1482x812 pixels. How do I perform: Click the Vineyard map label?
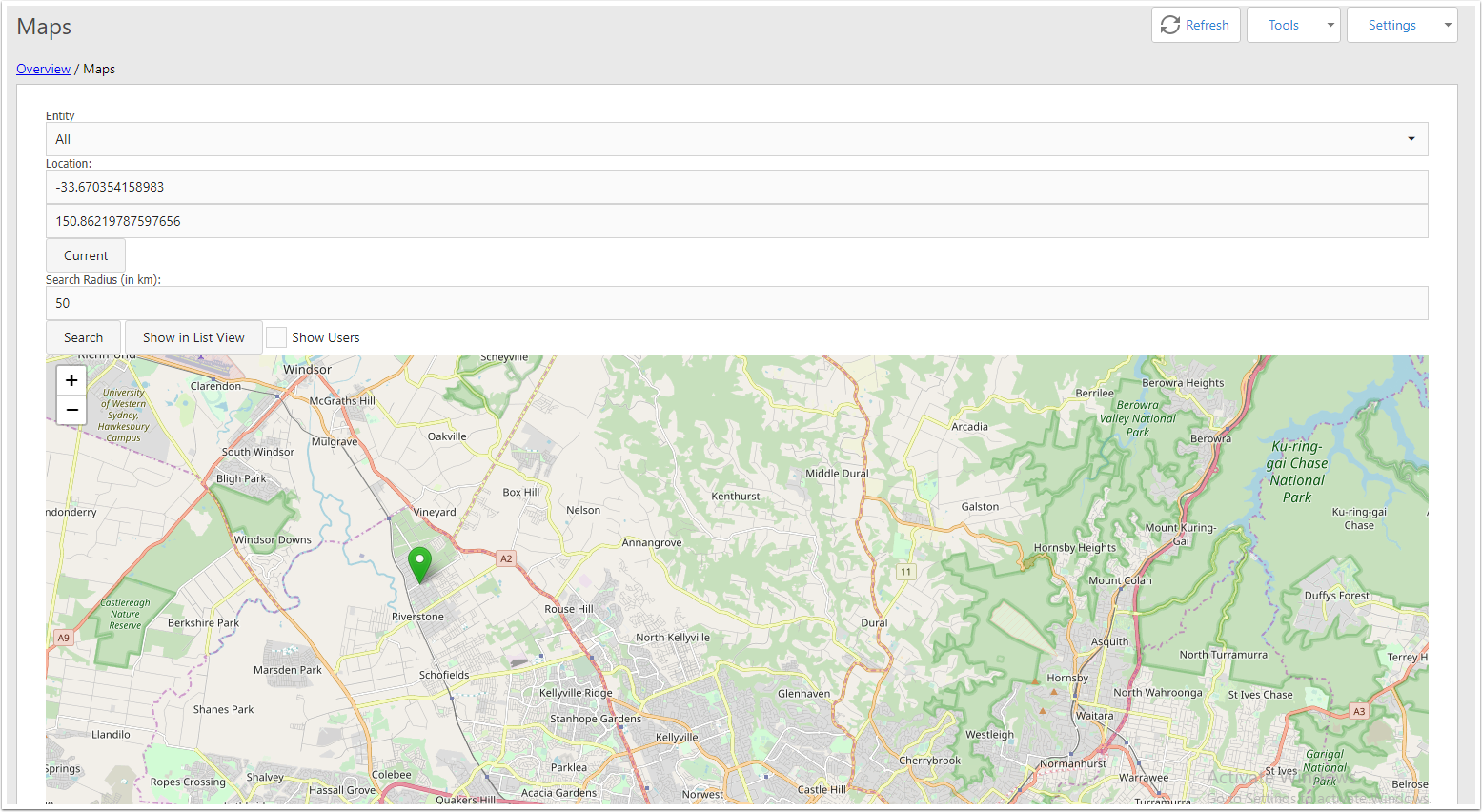coord(435,512)
